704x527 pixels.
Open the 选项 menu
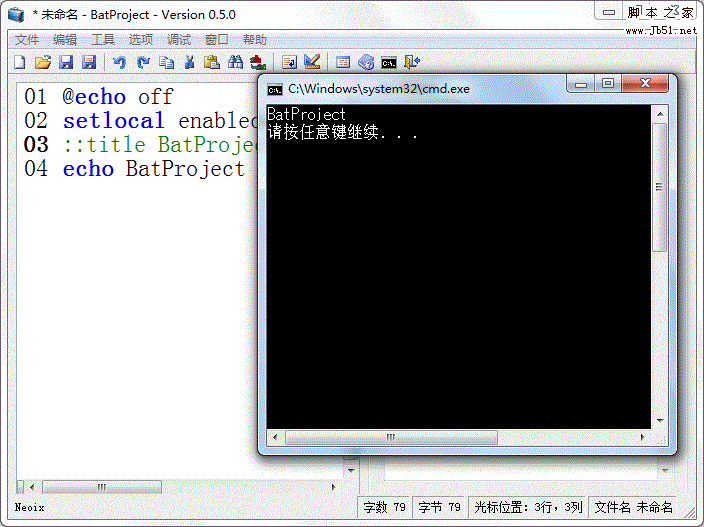point(141,40)
